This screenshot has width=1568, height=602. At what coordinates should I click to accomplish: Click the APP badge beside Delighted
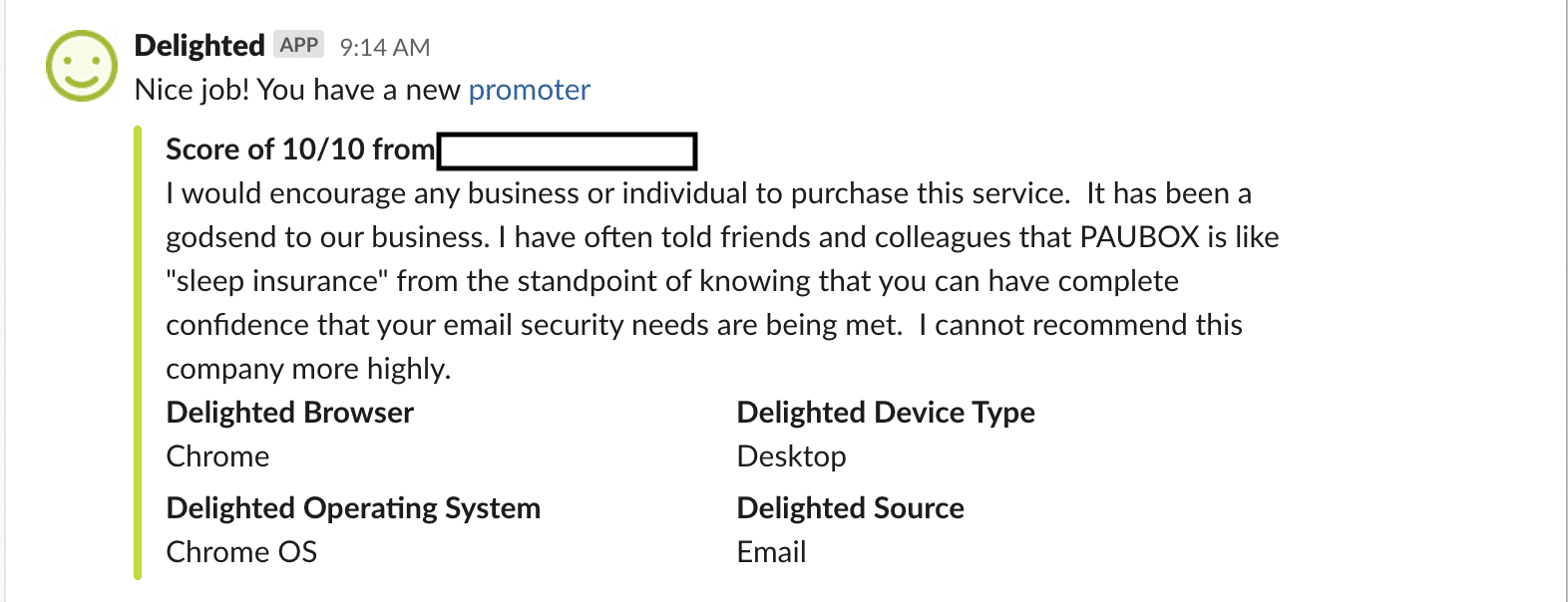299,45
